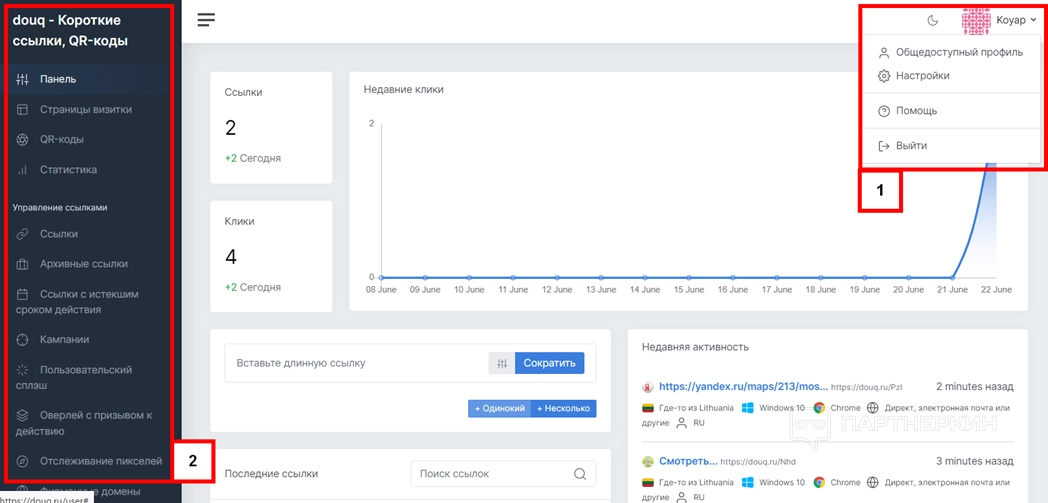Toggle link options sliders button beside Сократить
Viewport: 1048px width, 503px height.
tap(502, 363)
